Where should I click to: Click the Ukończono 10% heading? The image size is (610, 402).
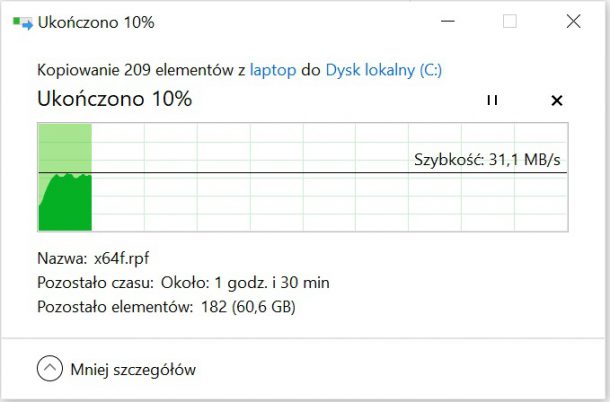115,98
